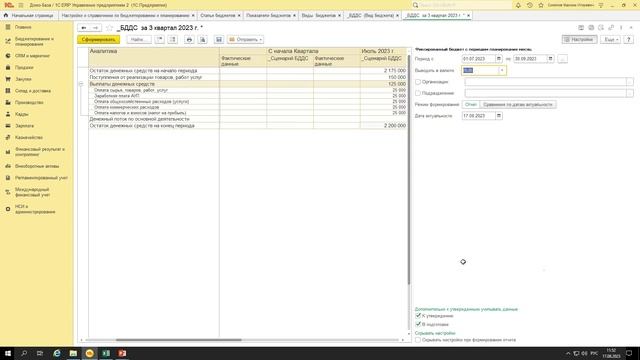This screenshot has height=360, width=640.
Task: Uncheck the К утверждению checkbox
Action: (x=418, y=316)
